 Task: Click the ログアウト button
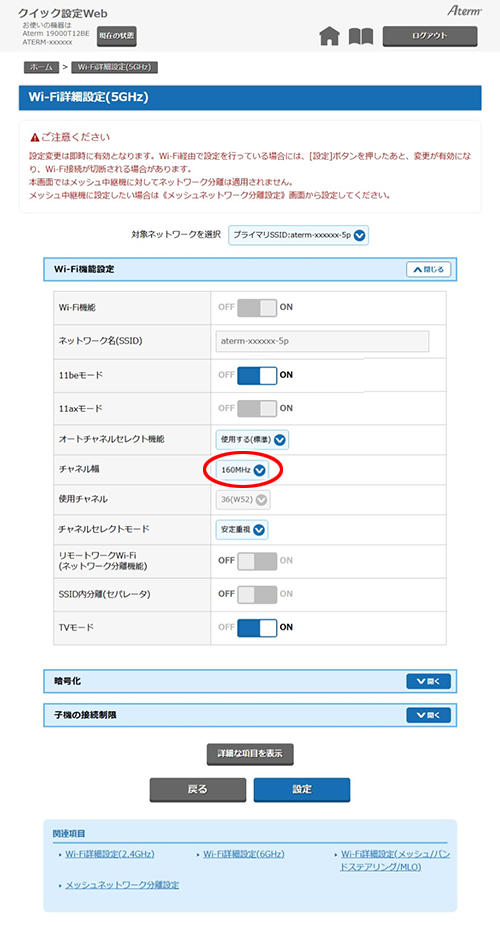430,36
